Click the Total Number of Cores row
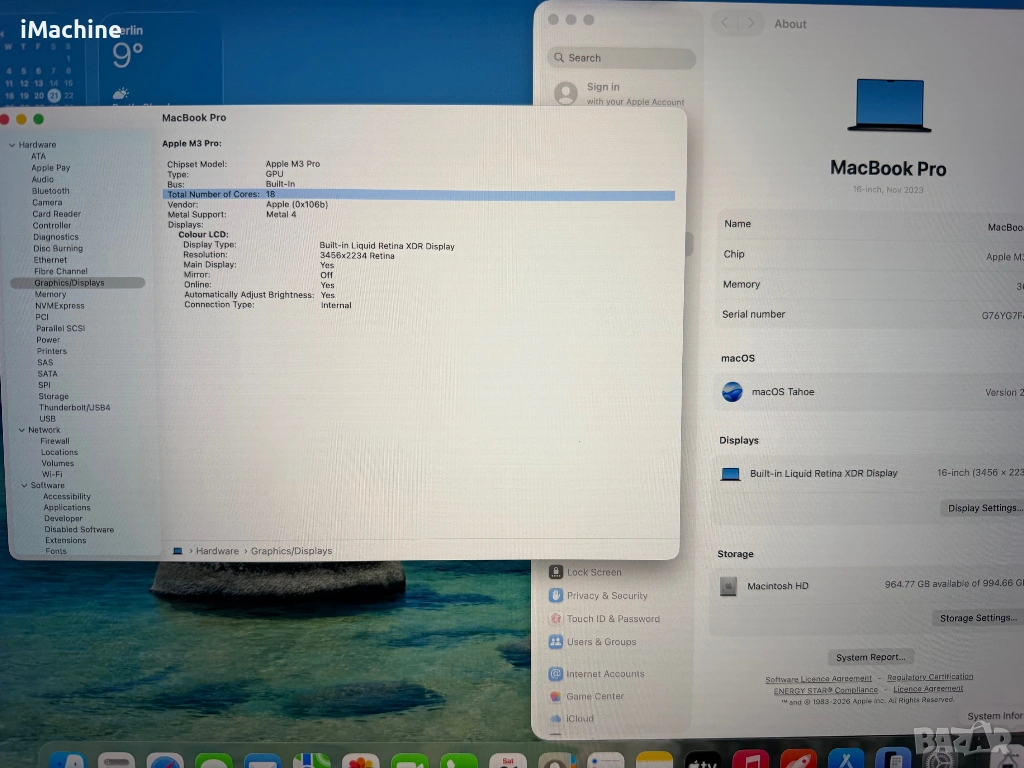The width and height of the screenshot is (1024, 768). (x=419, y=195)
